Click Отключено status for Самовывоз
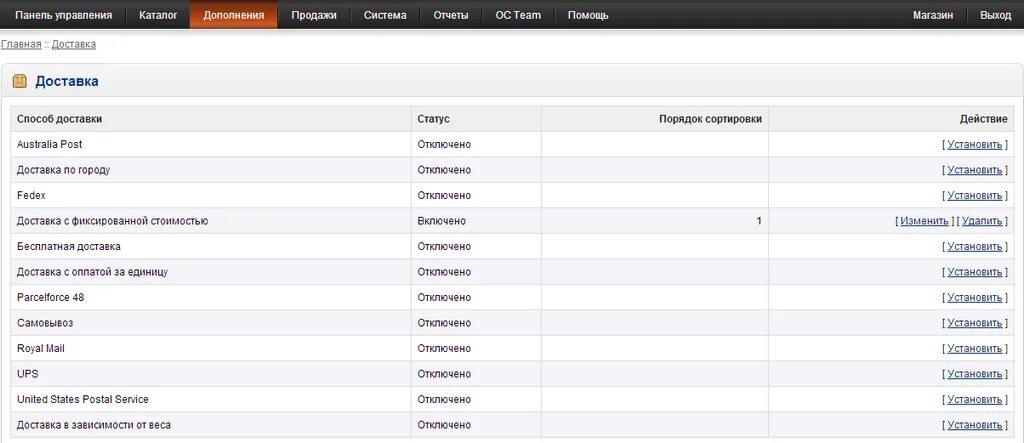1024x443 pixels. 444,323
